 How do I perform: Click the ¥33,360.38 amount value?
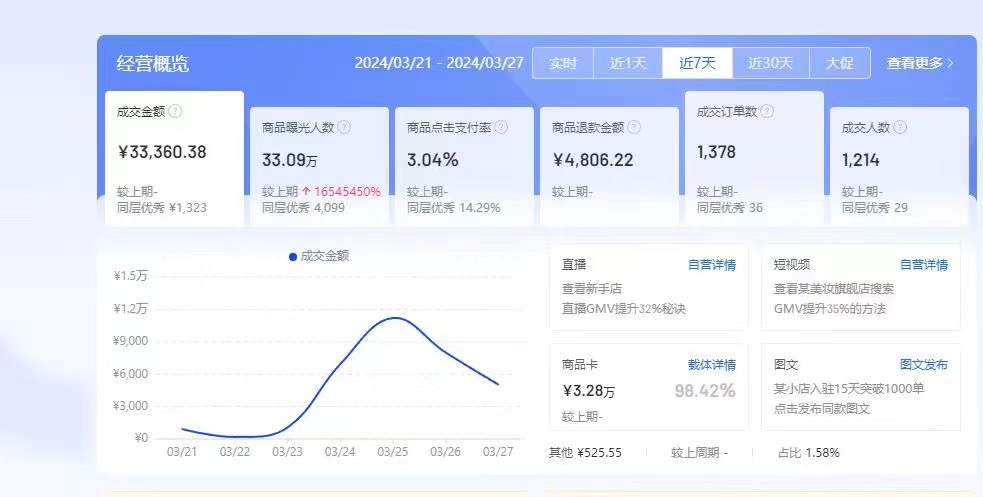[162, 152]
